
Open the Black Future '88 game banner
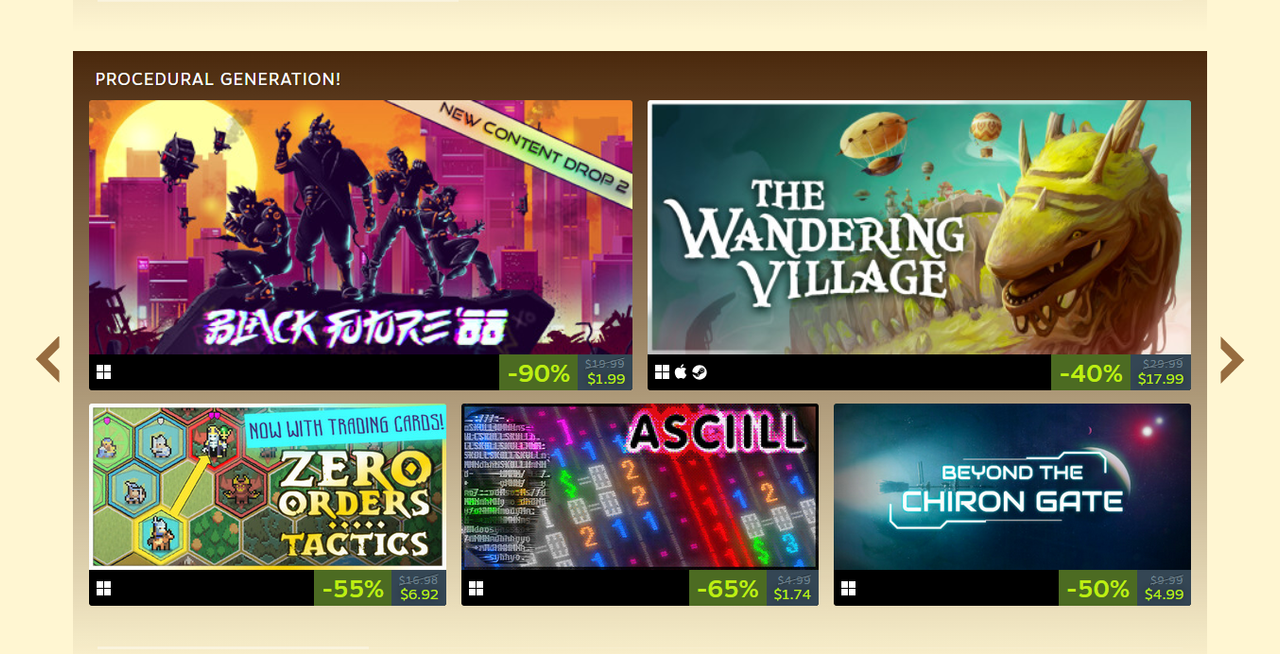click(360, 227)
